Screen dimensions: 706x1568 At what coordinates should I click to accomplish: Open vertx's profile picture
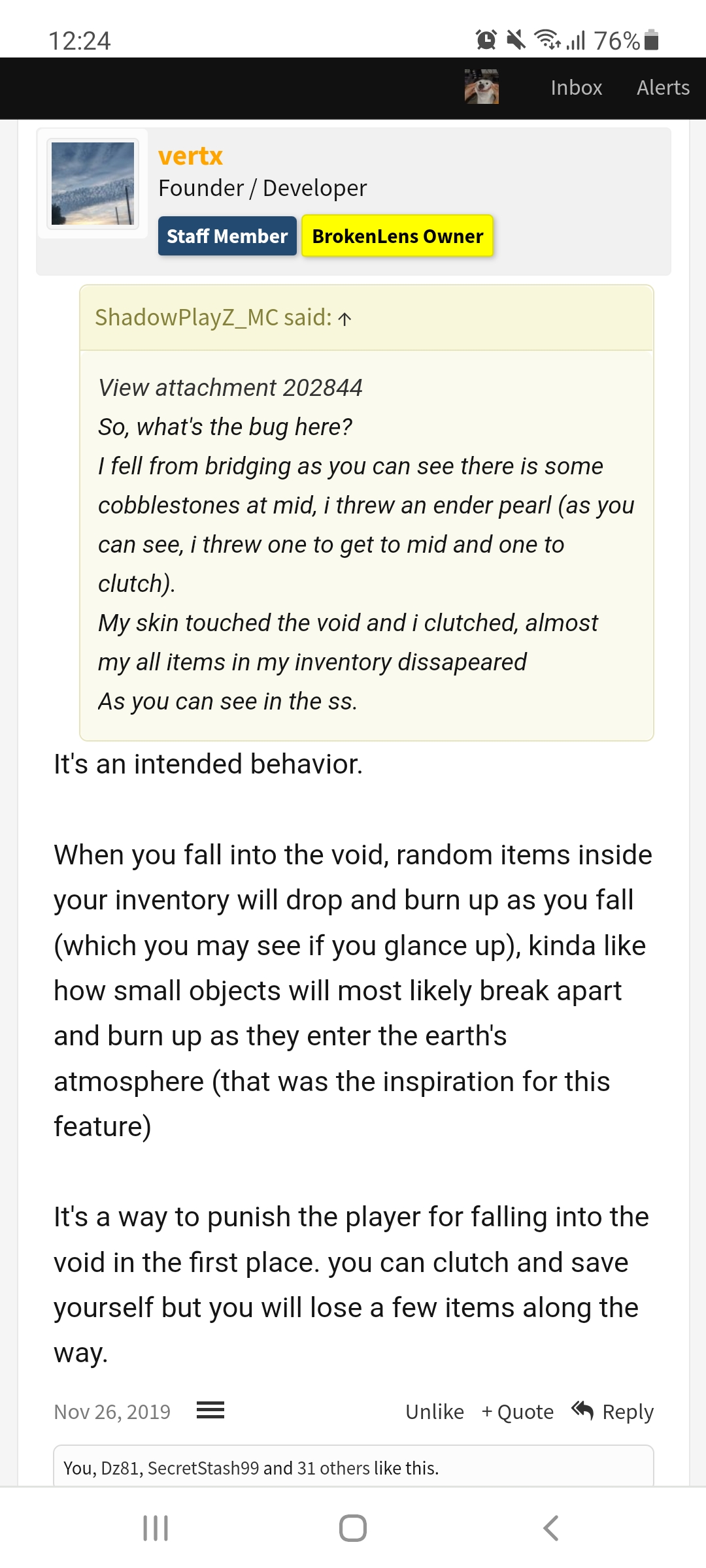point(93,184)
